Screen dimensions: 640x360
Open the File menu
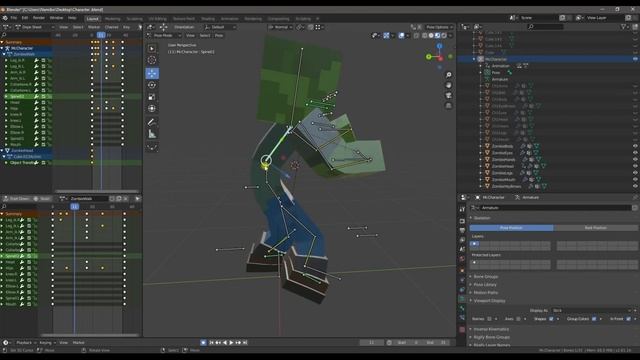pyautogui.click(x=13, y=18)
